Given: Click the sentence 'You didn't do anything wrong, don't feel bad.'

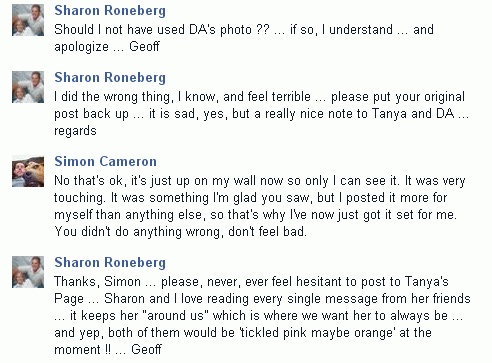Looking at the screenshot, I should (180, 232).
